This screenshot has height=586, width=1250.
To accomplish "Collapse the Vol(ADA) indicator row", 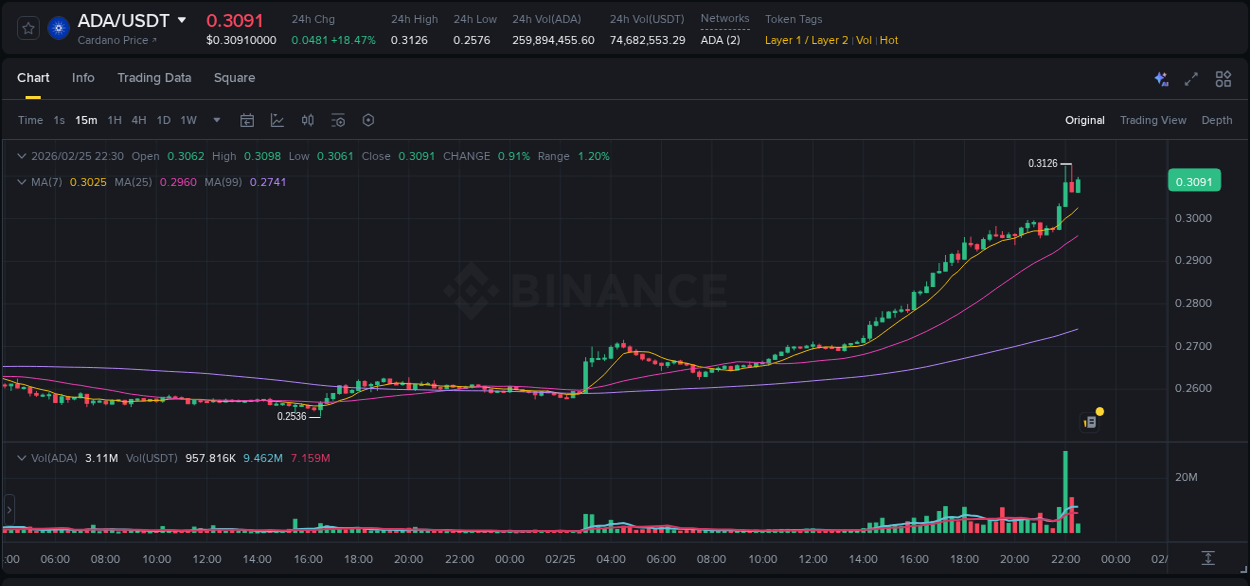I will [22, 458].
